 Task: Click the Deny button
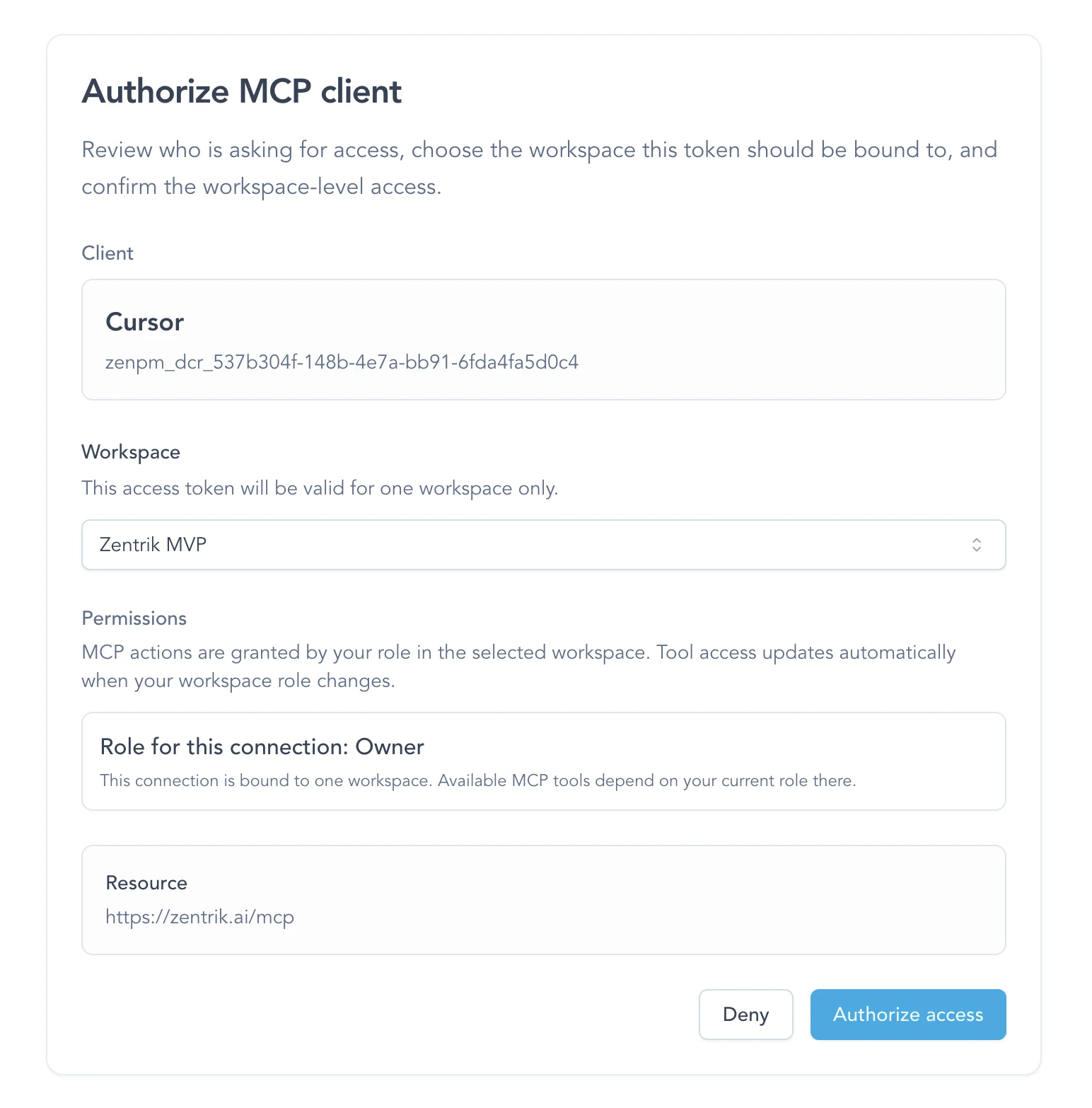coord(745,1014)
